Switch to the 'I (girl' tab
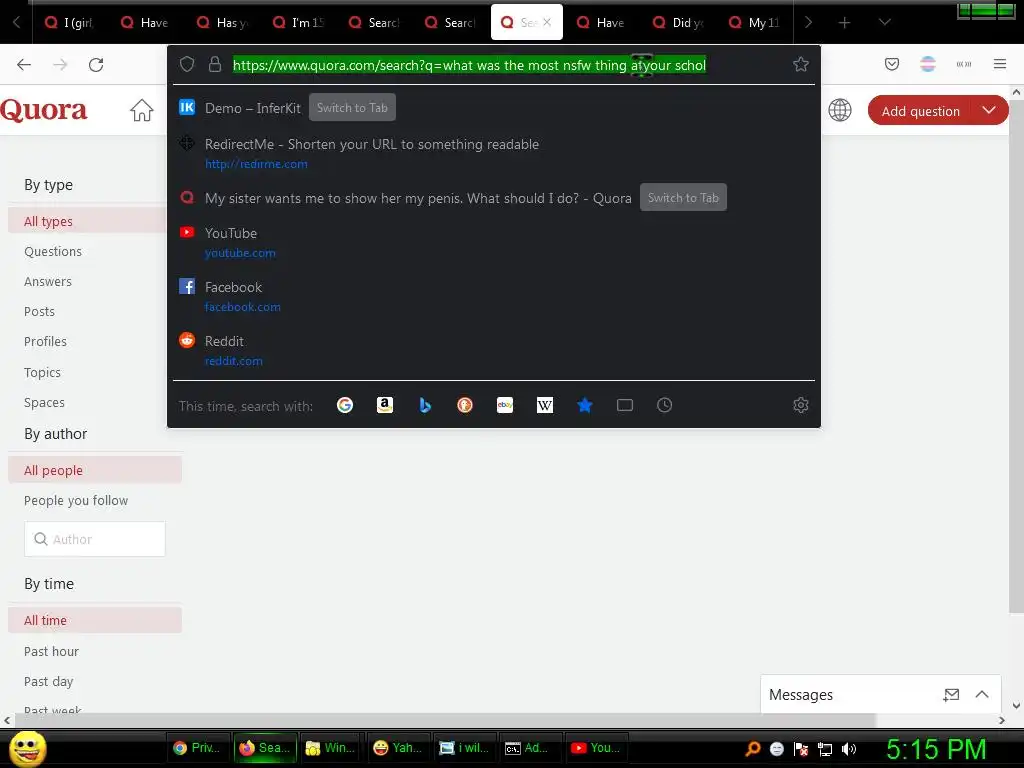1024x768 pixels. tap(69, 23)
